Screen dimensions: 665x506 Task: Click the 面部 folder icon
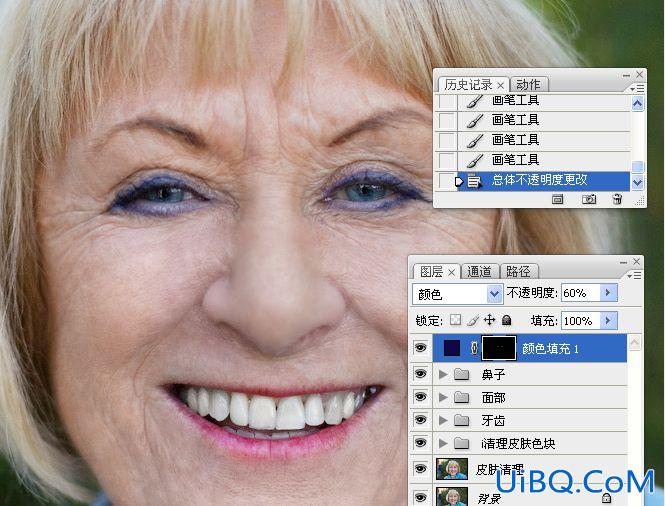(x=461, y=397)
